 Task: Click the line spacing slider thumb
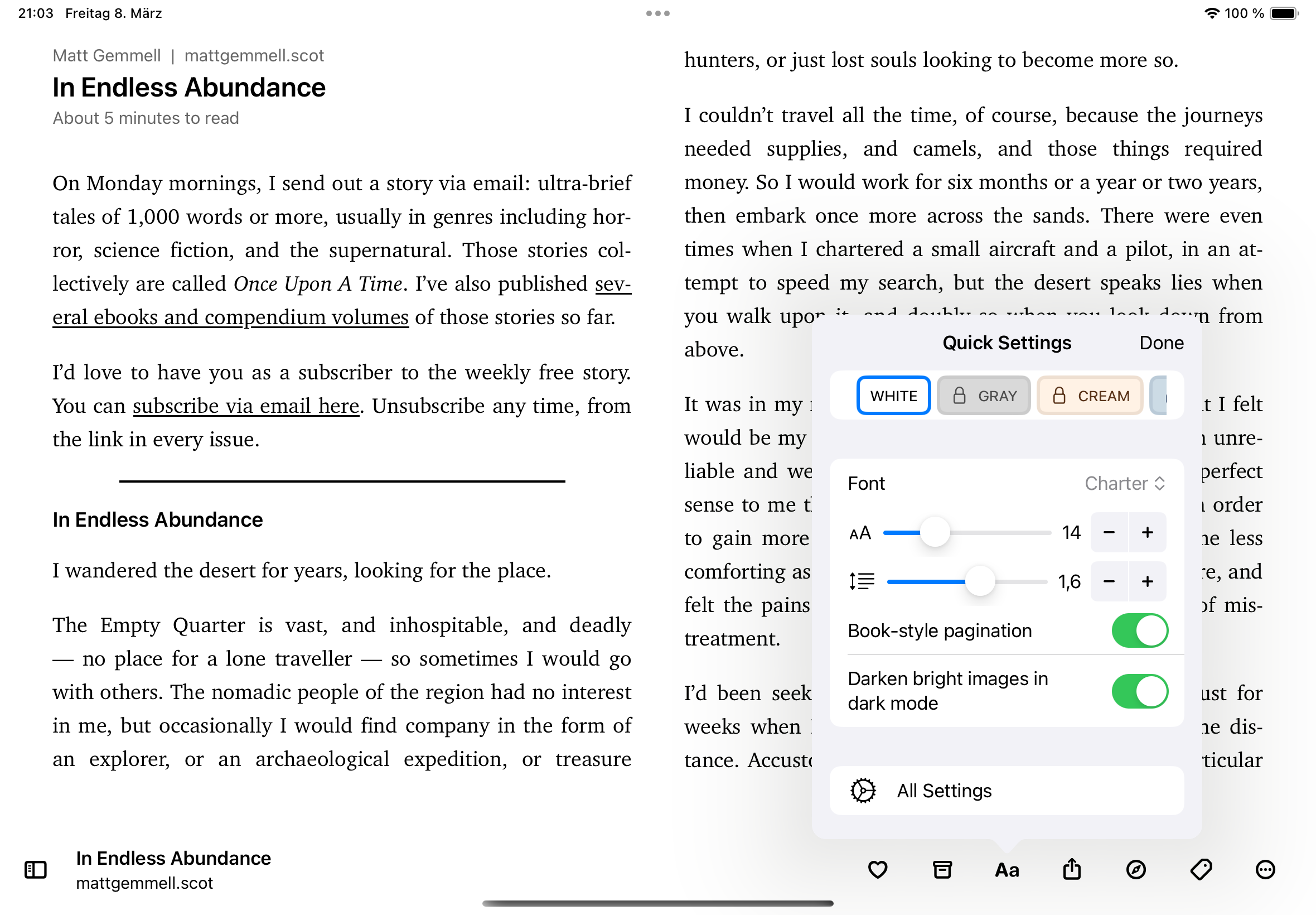980,581
